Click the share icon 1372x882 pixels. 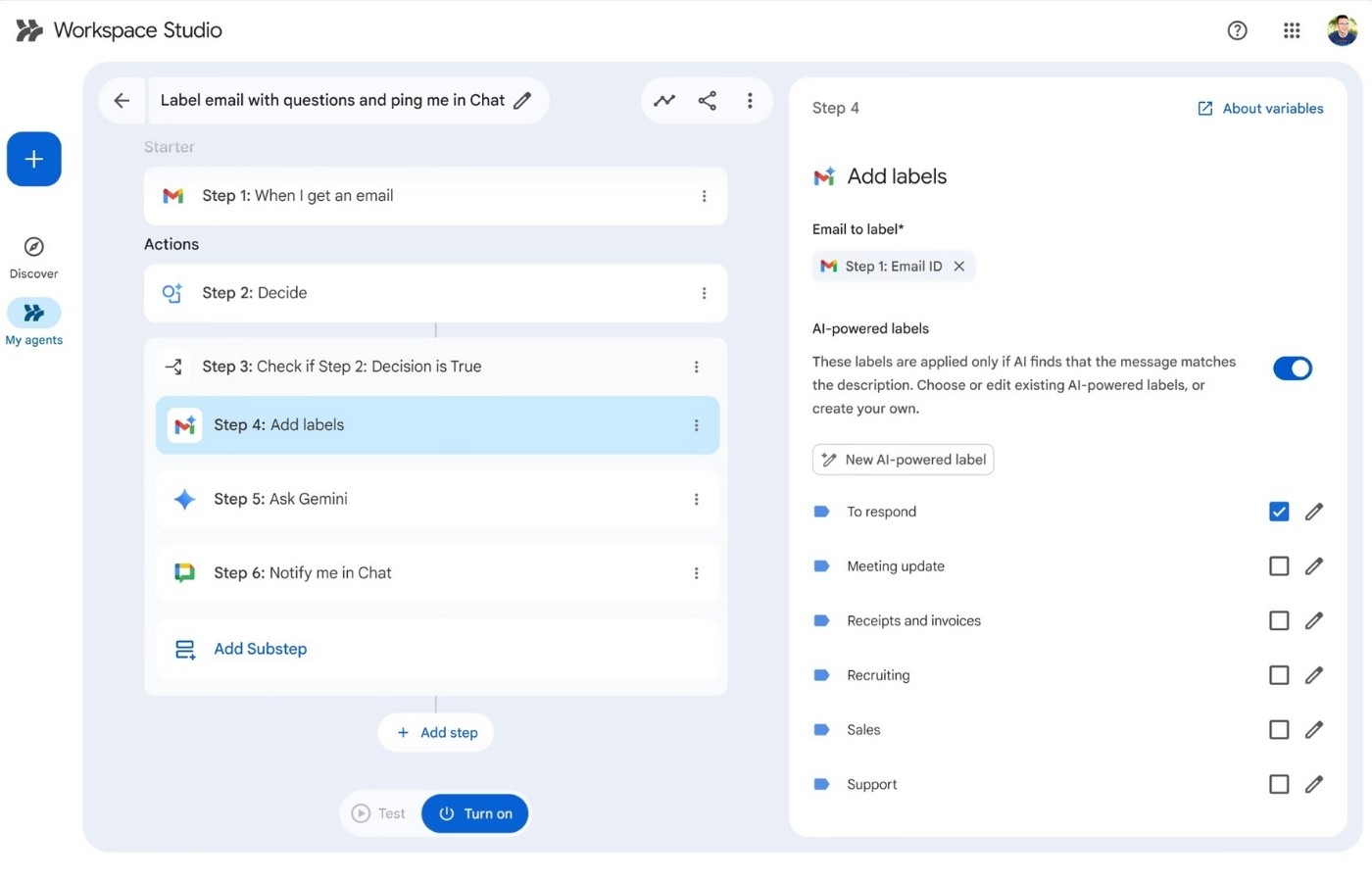707,100
